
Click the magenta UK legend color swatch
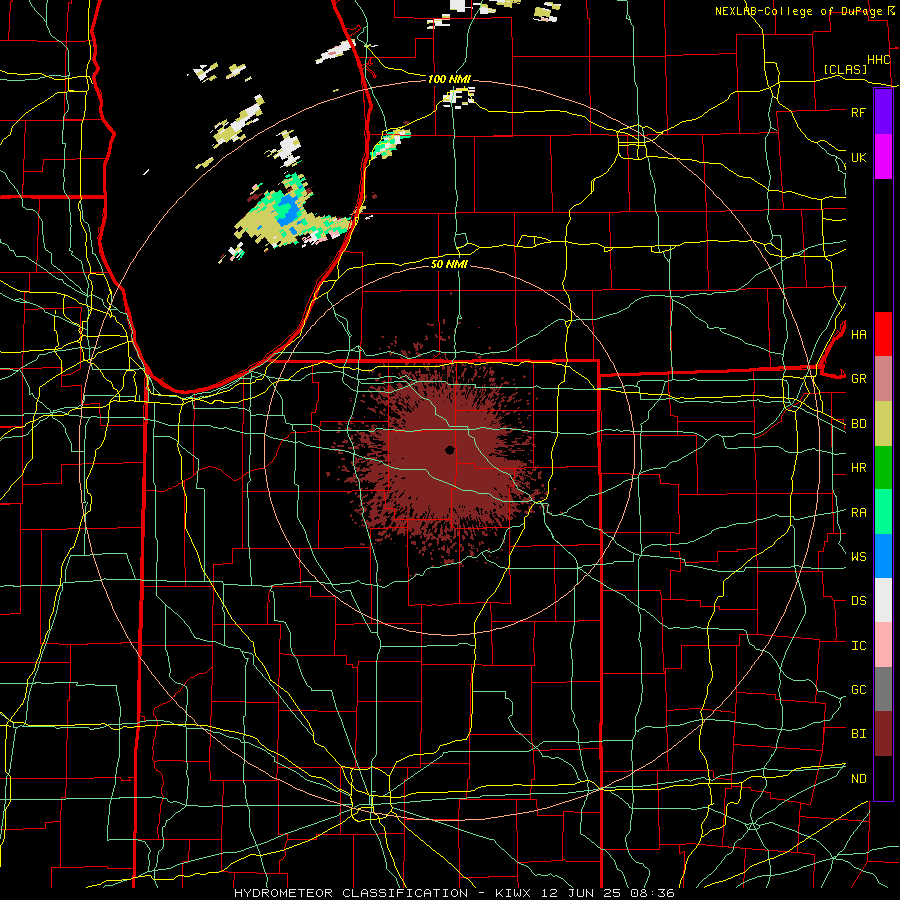[883, 157]
